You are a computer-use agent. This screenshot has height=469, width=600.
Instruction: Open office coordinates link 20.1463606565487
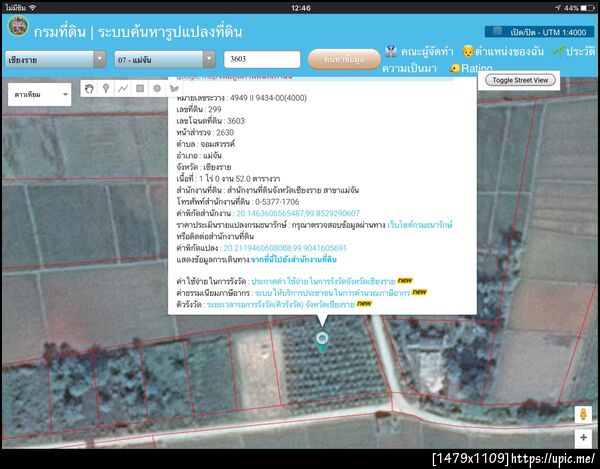[298, 213]
